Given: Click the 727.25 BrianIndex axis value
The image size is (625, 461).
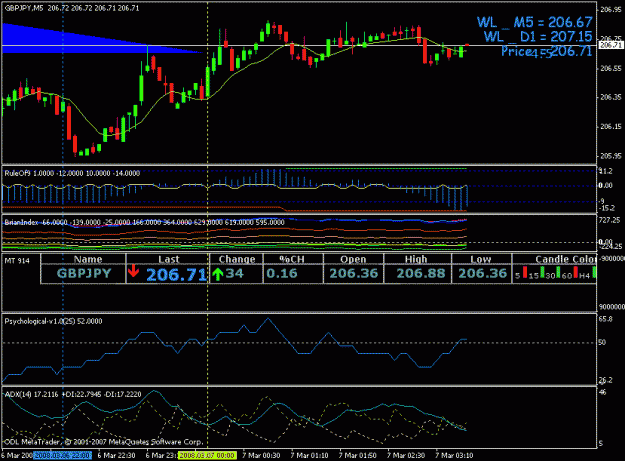Looking at the screenshot, I should (x=609, y=220).
